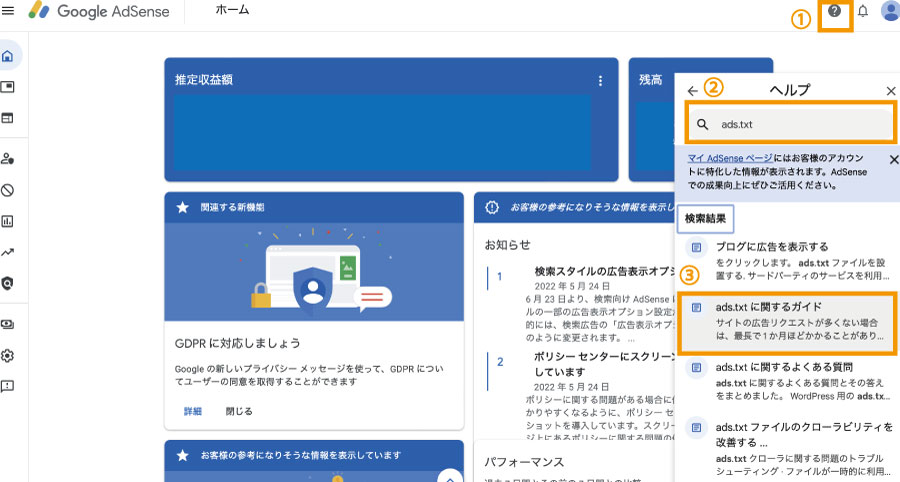Open the Feedback sidebar icon
This screenshot has width=900, height=482.
(7, 386)
